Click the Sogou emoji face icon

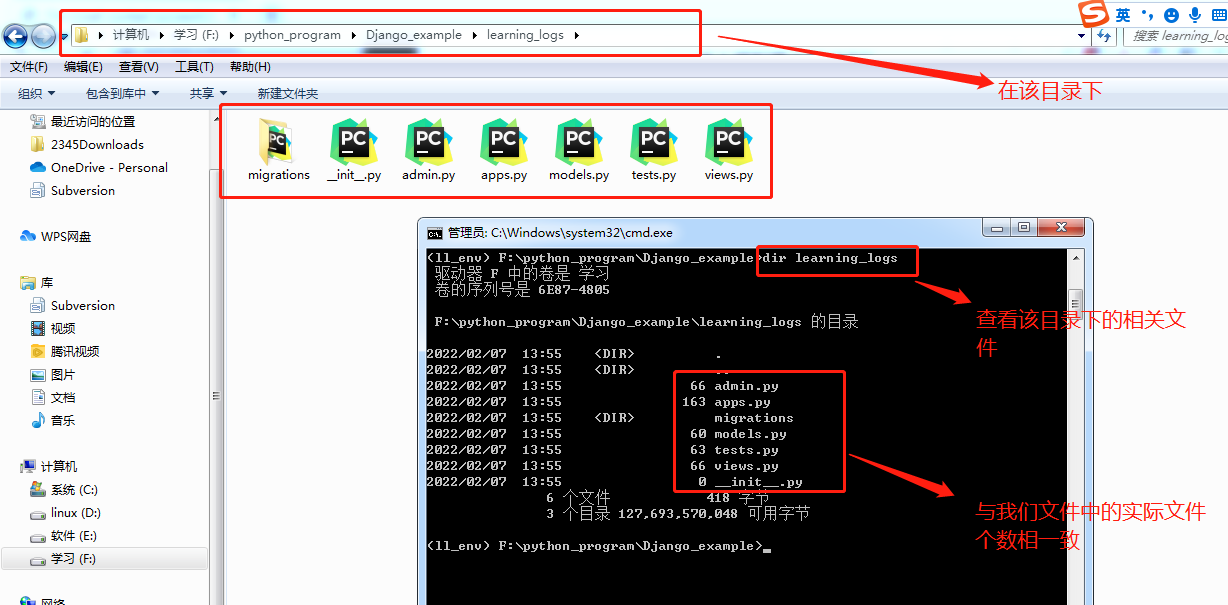(1171, 15)
